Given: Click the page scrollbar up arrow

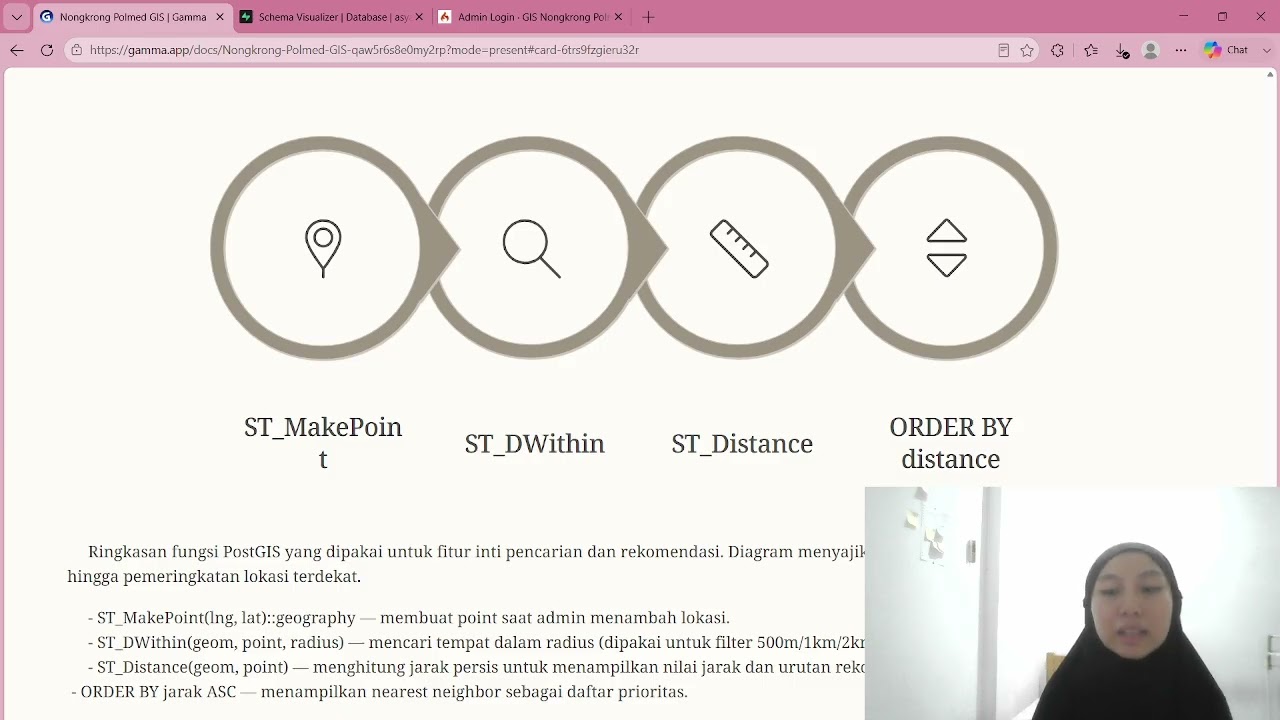Looking at the screenshot, I should point(1271,74).
